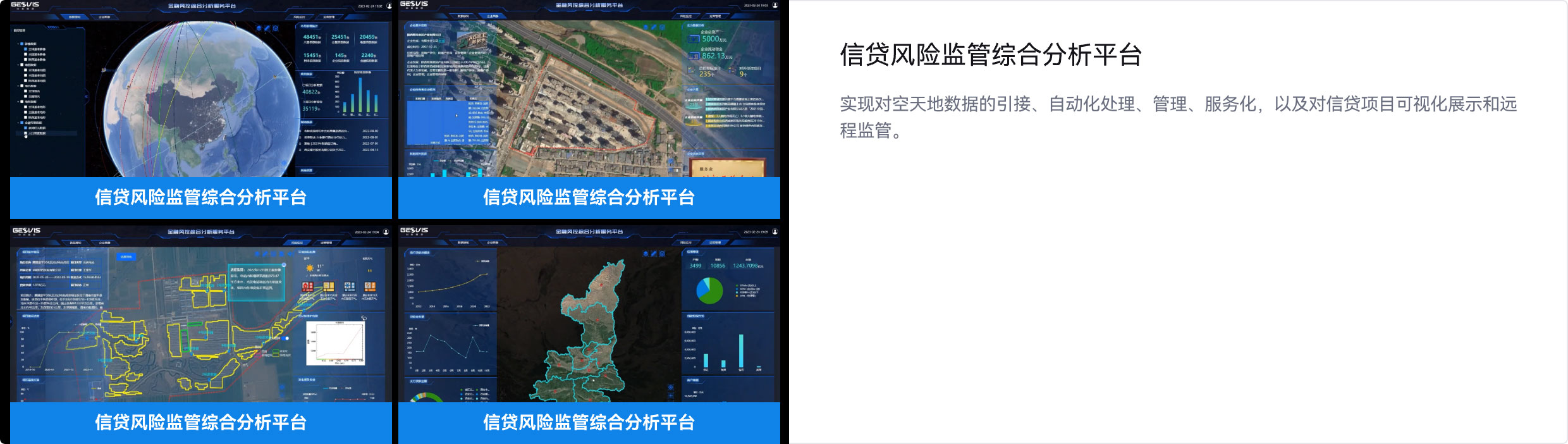Click the 40822 value in globe screenshot
The image size is (1568, 444).
click(311, 92)
